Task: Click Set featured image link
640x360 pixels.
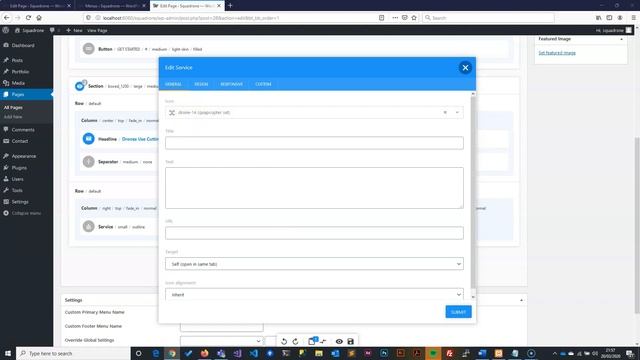Action: coord(557,53)
